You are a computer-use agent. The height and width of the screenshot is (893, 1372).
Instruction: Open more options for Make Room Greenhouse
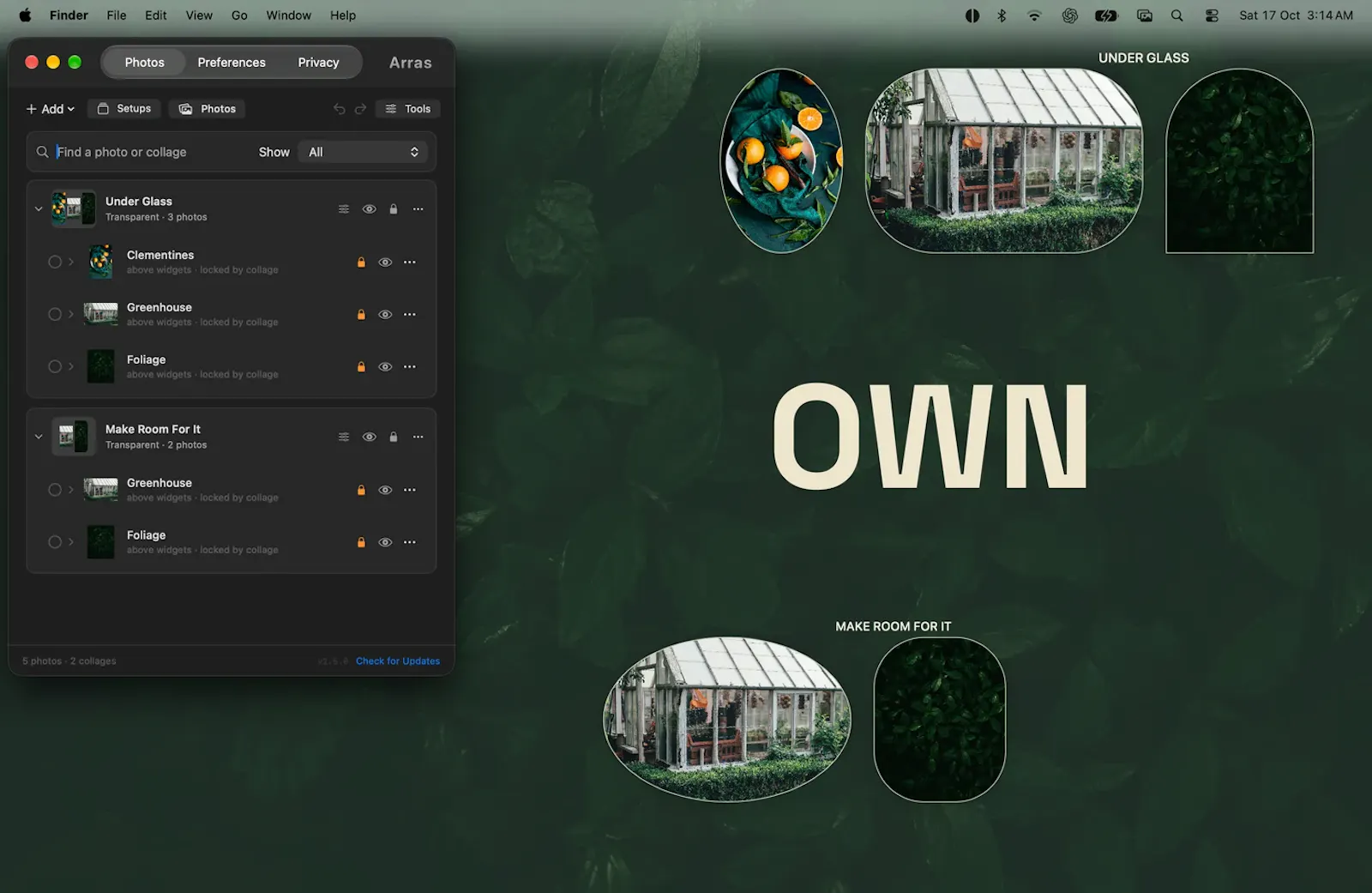pyautogui.click(x=410, y=490)
